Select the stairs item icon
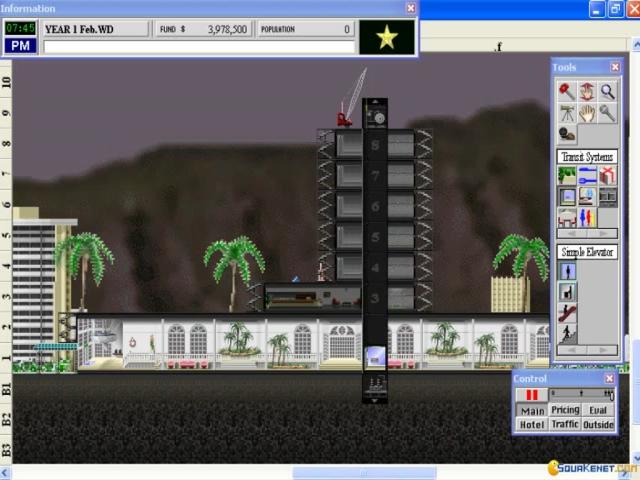Viewport: 640px width, 480px height. [x=567, y=334]
